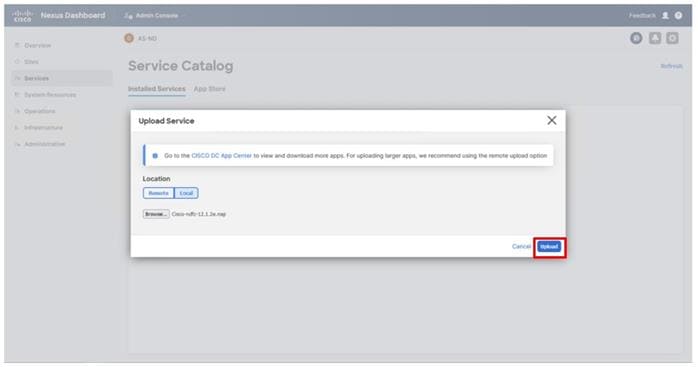Switch to the Installed Services tab

(157, 89)
